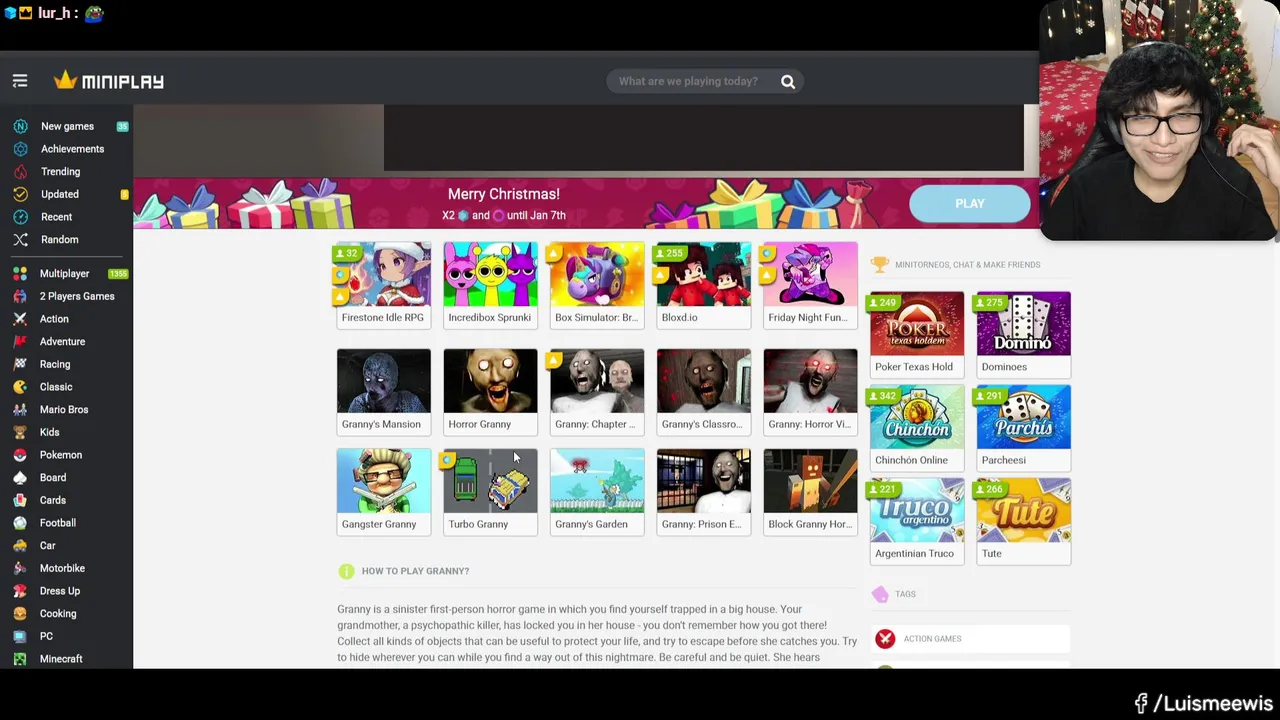
Task: Select Board category label
Action: click(53, 478)
